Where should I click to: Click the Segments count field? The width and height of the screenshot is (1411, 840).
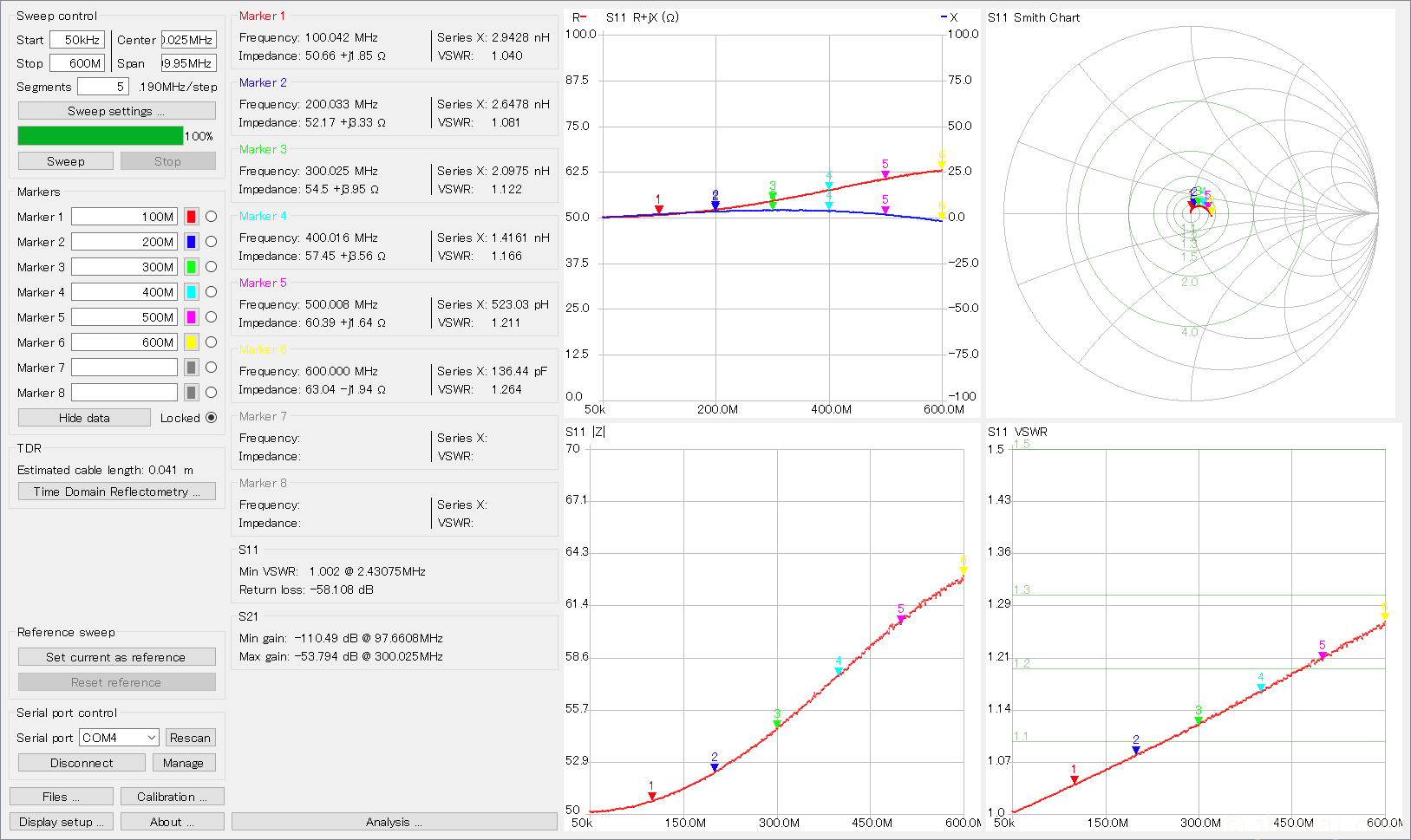click(x=103, y=87)
